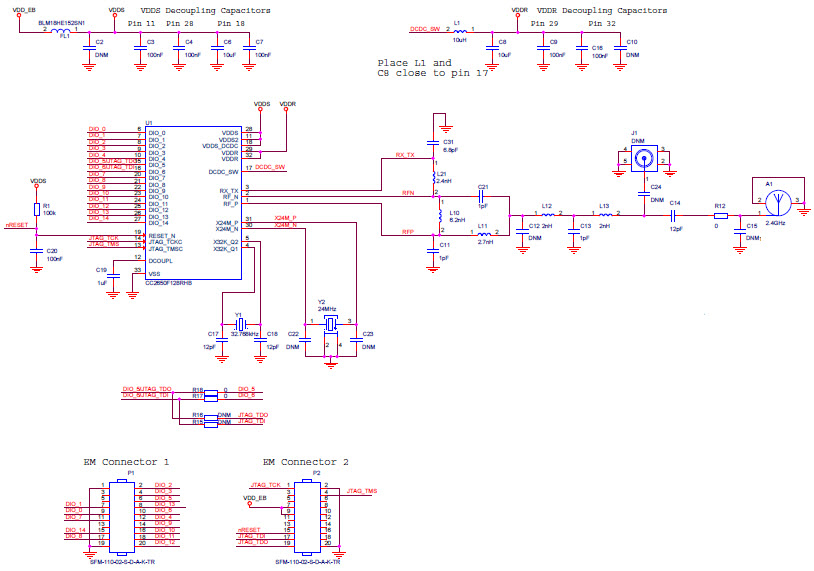Click the DCDC_SW net label beside L1
The width and height of the screenshot is (814, 571).
click(x=421, y=30)
